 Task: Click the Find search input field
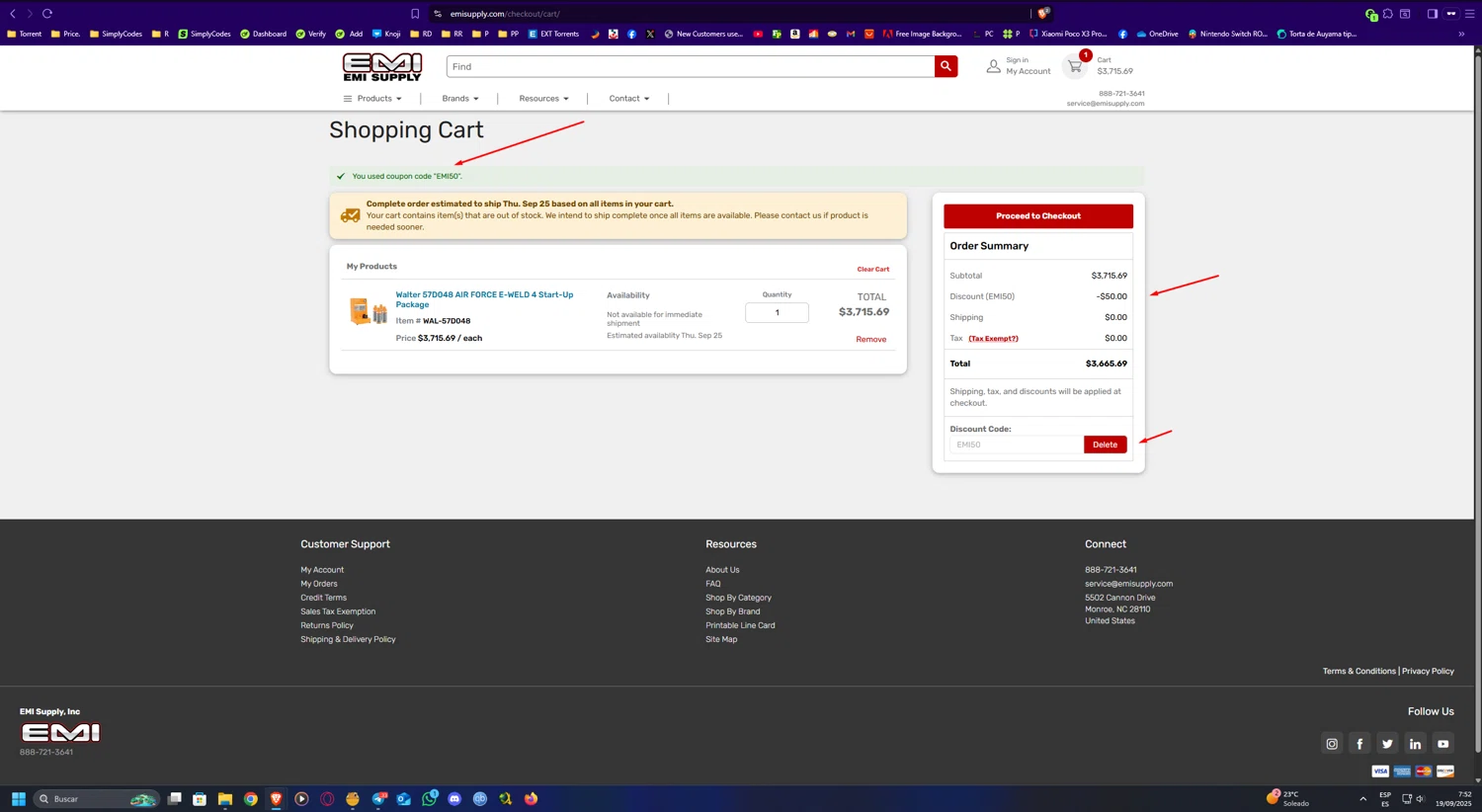click(x=691, y=66)
